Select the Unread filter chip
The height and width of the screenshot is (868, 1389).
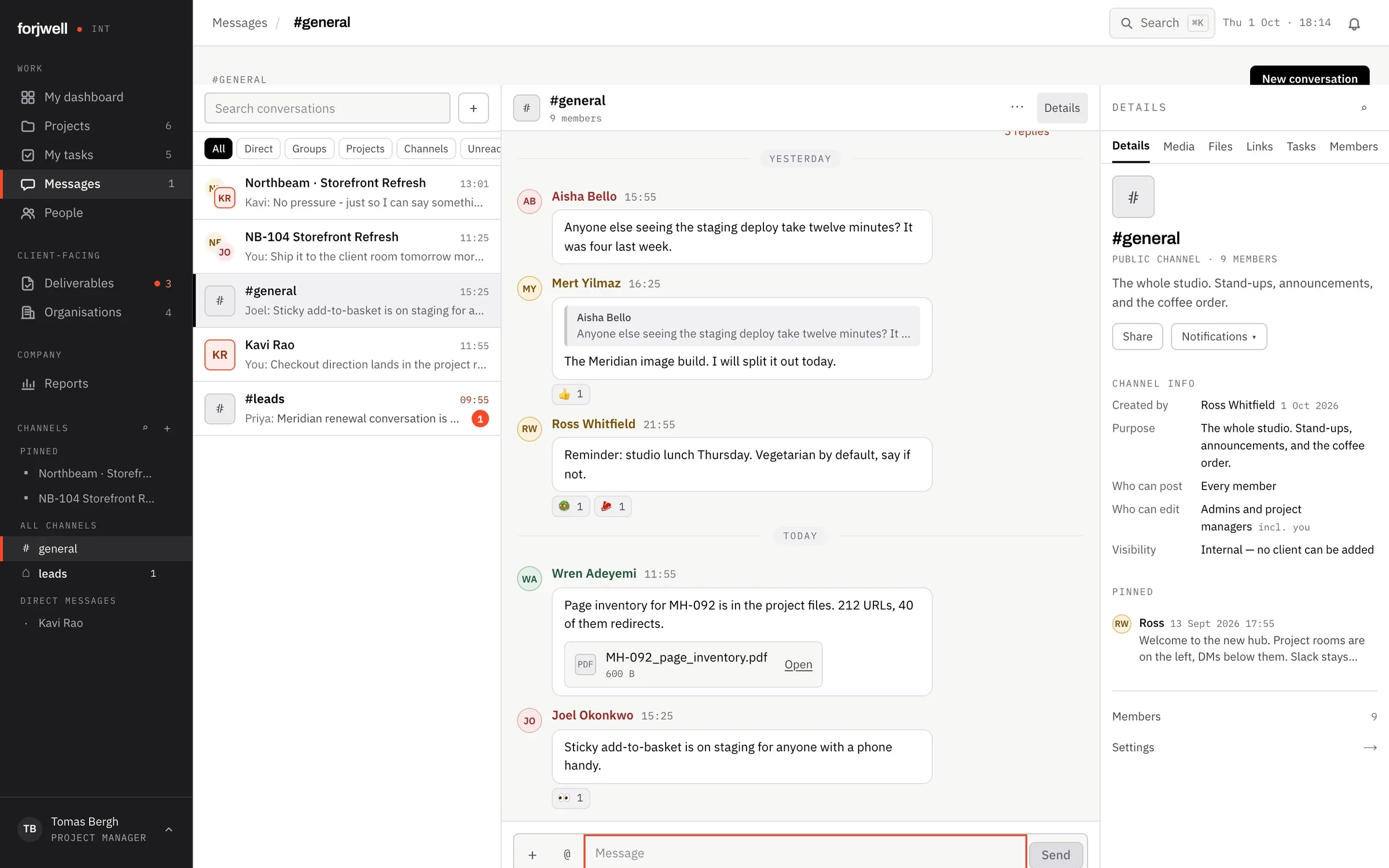click(482, 149)
